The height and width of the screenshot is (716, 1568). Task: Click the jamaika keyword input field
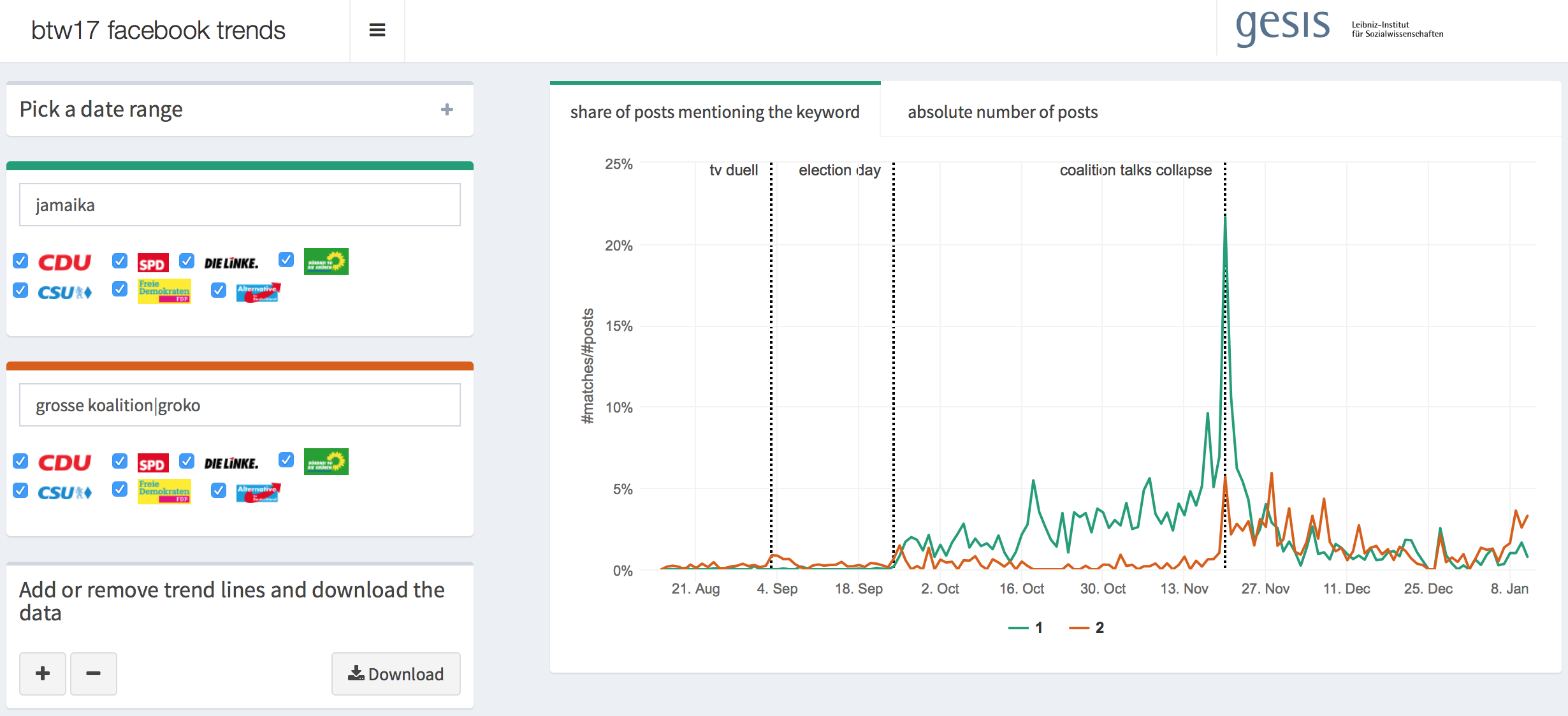[240, 205]
